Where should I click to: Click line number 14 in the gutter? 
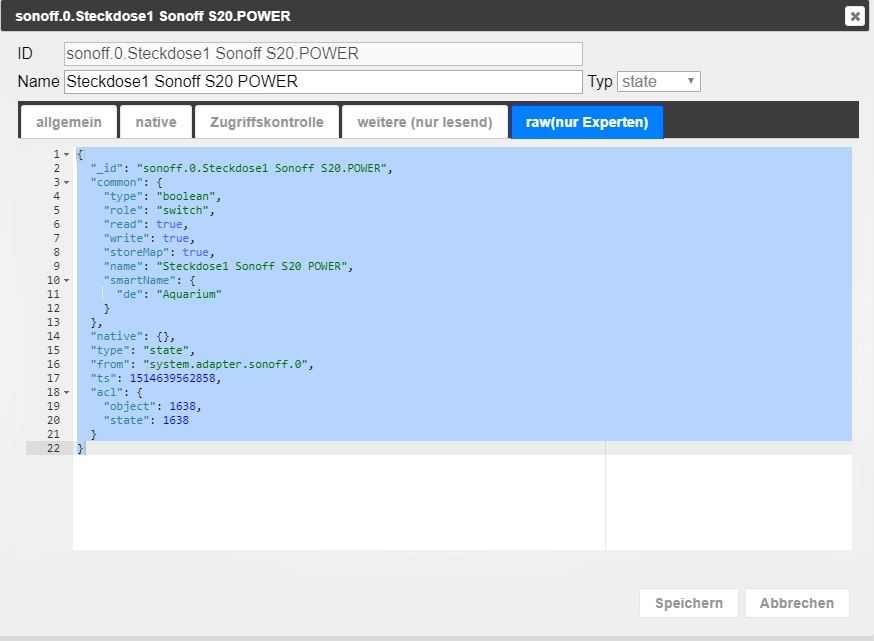pos(53,336)
